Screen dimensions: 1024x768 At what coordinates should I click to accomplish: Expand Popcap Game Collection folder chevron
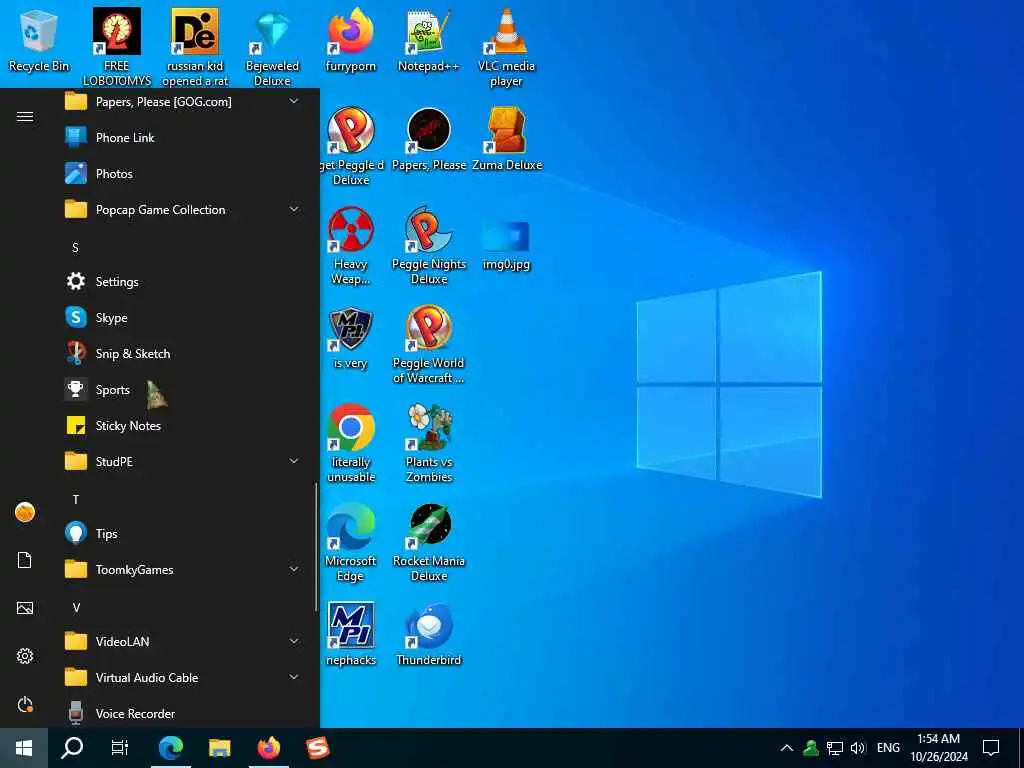[x=294, y=209]
